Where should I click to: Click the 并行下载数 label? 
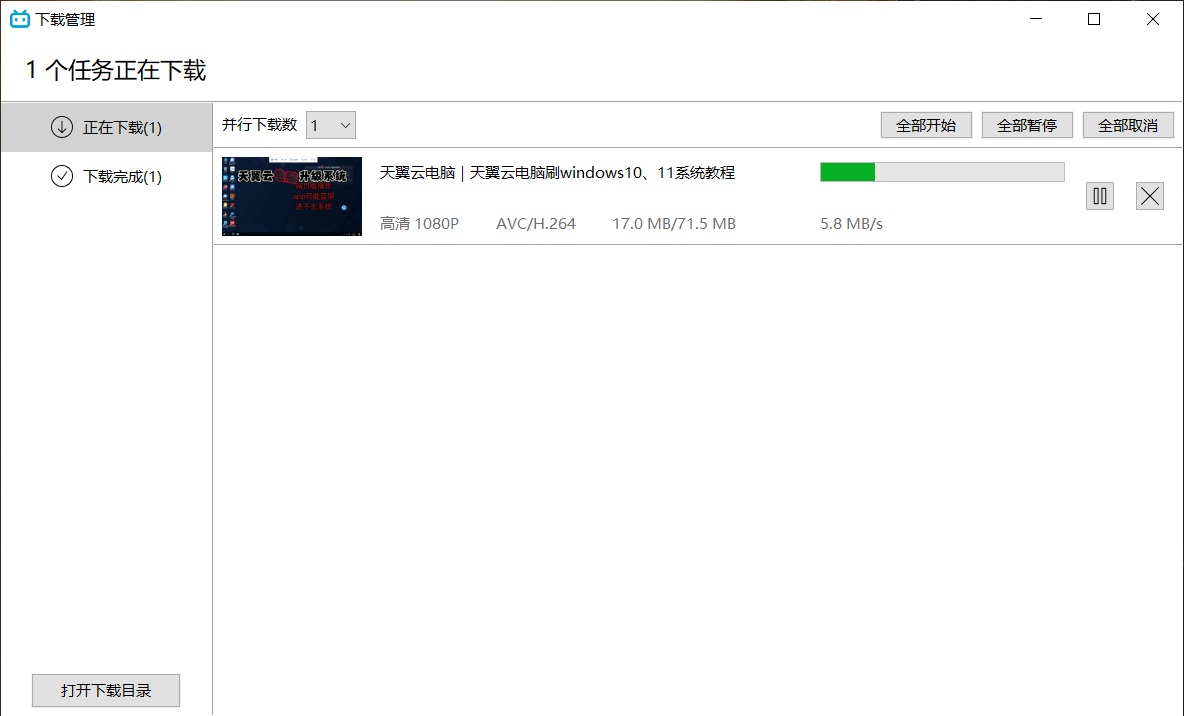[x=259, y=125]
